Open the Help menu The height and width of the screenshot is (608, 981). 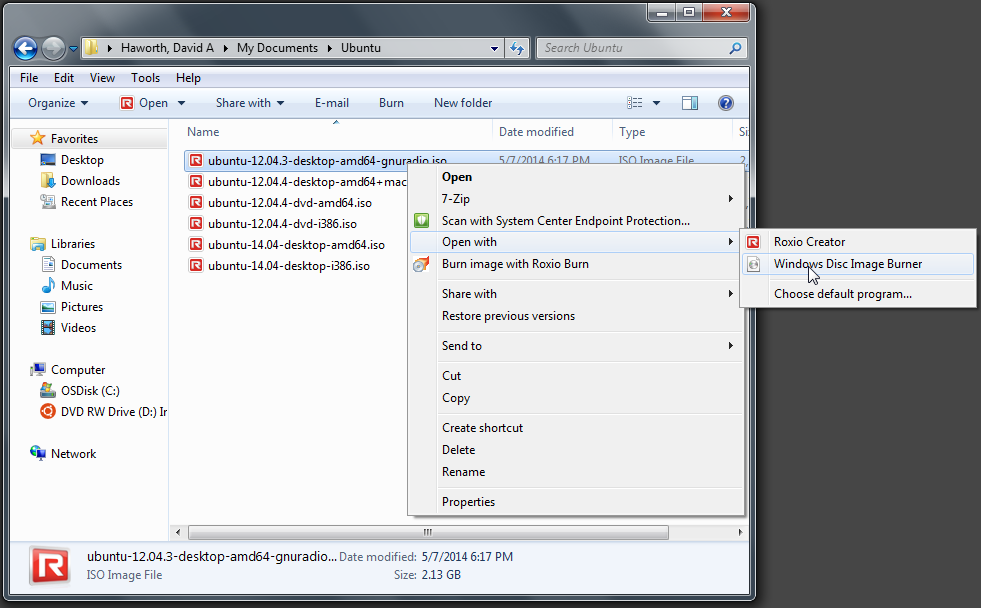click(188, 78)
